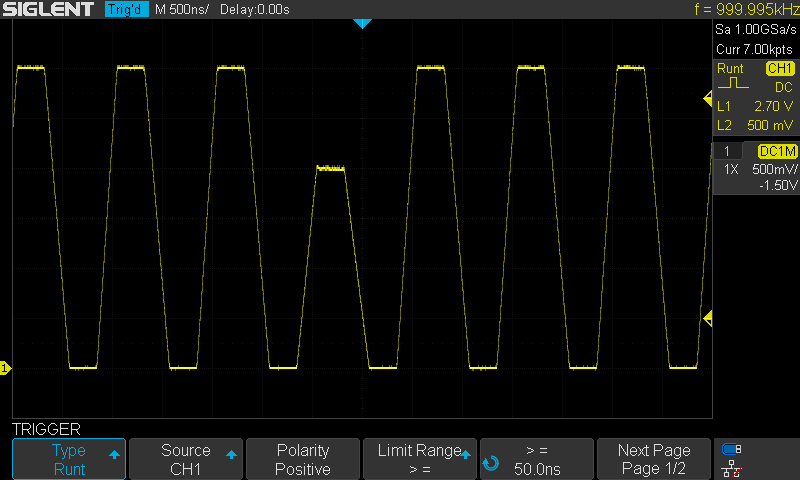Click the CH1 trigger source badge
This screenshot has height=480, width=800.
click(780, 68)
